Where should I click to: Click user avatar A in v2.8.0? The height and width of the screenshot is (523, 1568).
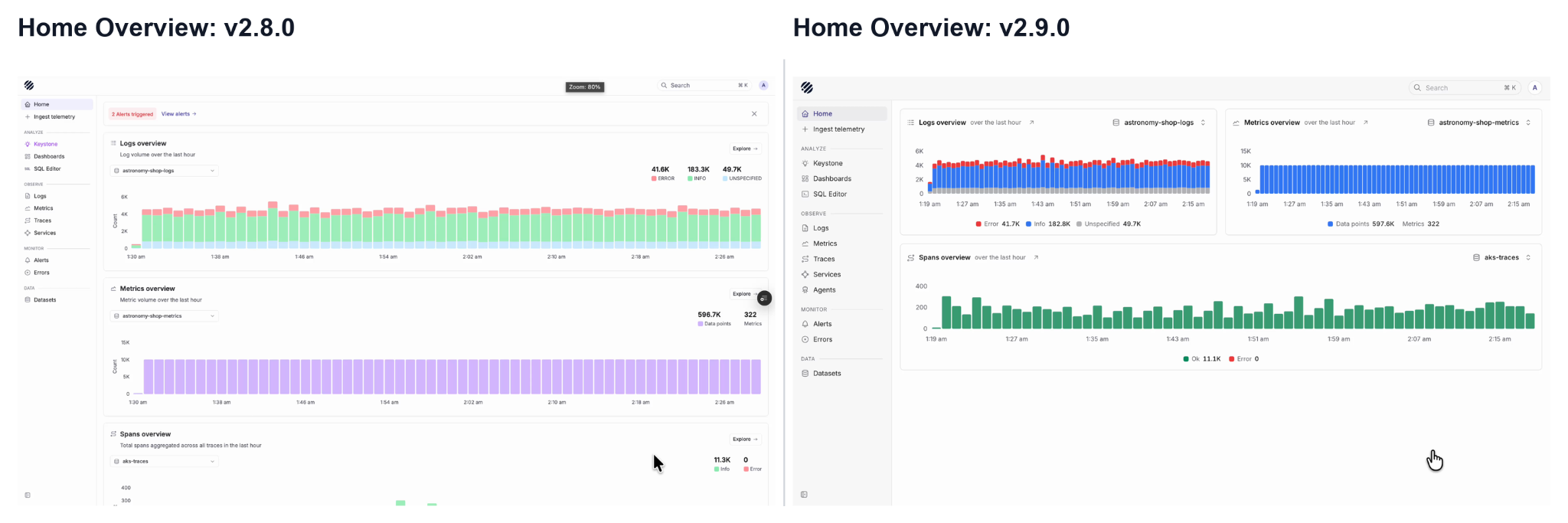763,85
